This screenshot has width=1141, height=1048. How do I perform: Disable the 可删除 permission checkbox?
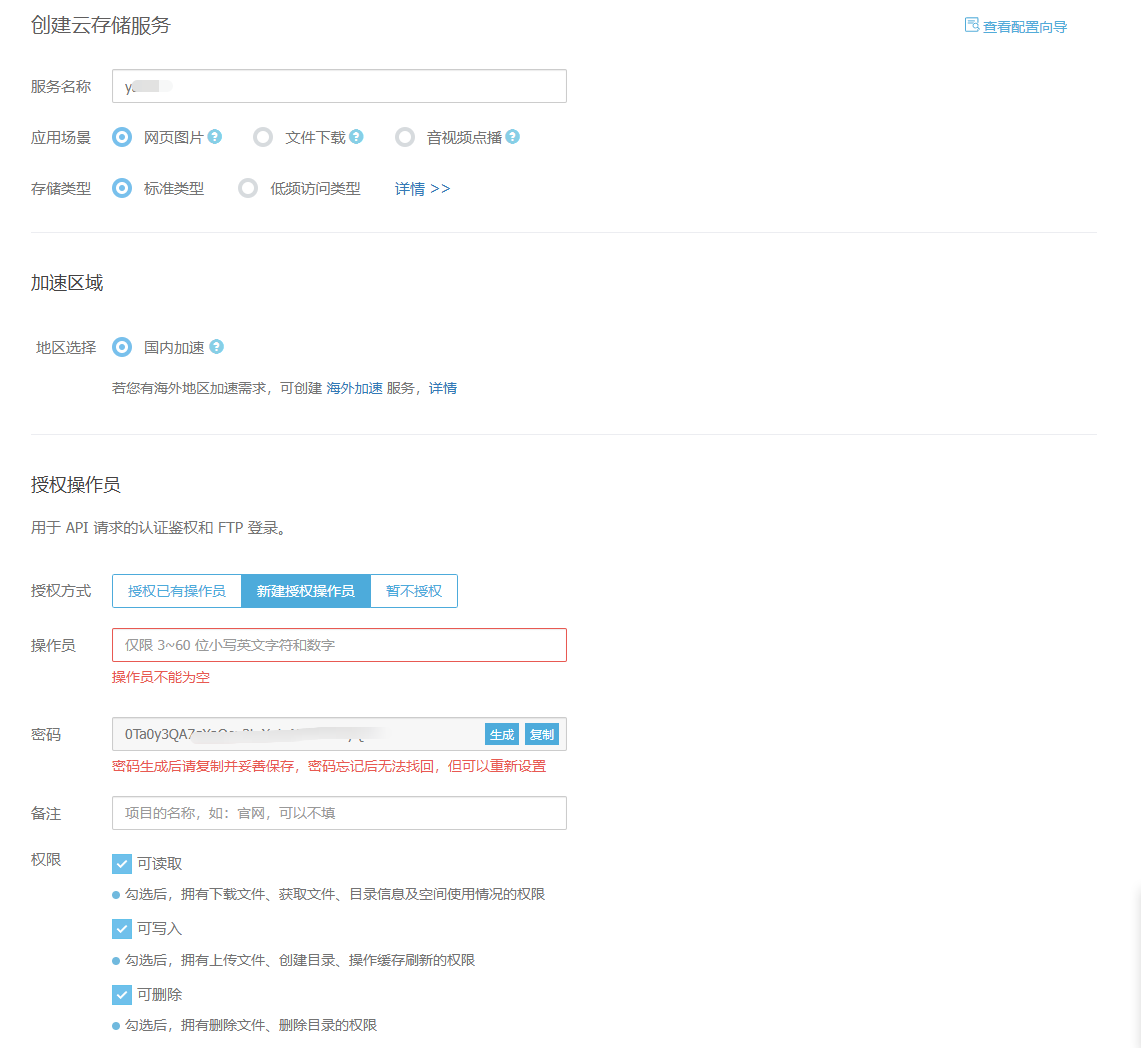[x=122, y=995]
